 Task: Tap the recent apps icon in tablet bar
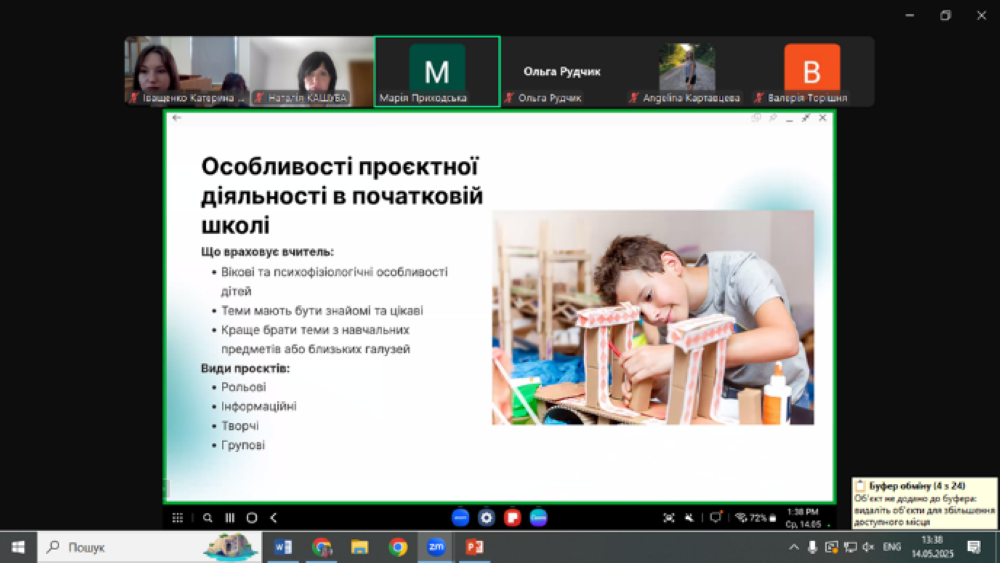pyautogui.click(x=230, y=518)
